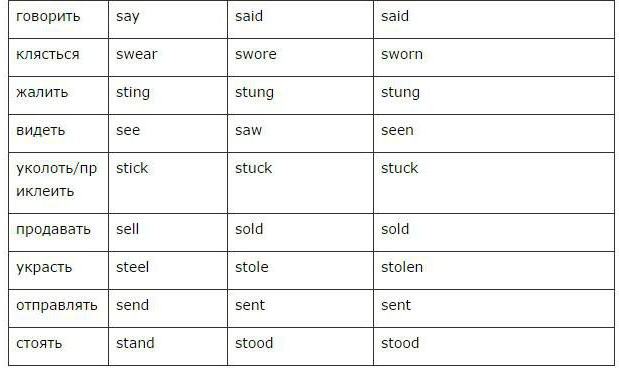The height and width of the screenshot is (379, 619).
Task: Select the Russian word "стоять"
Action: pos(39,343)
